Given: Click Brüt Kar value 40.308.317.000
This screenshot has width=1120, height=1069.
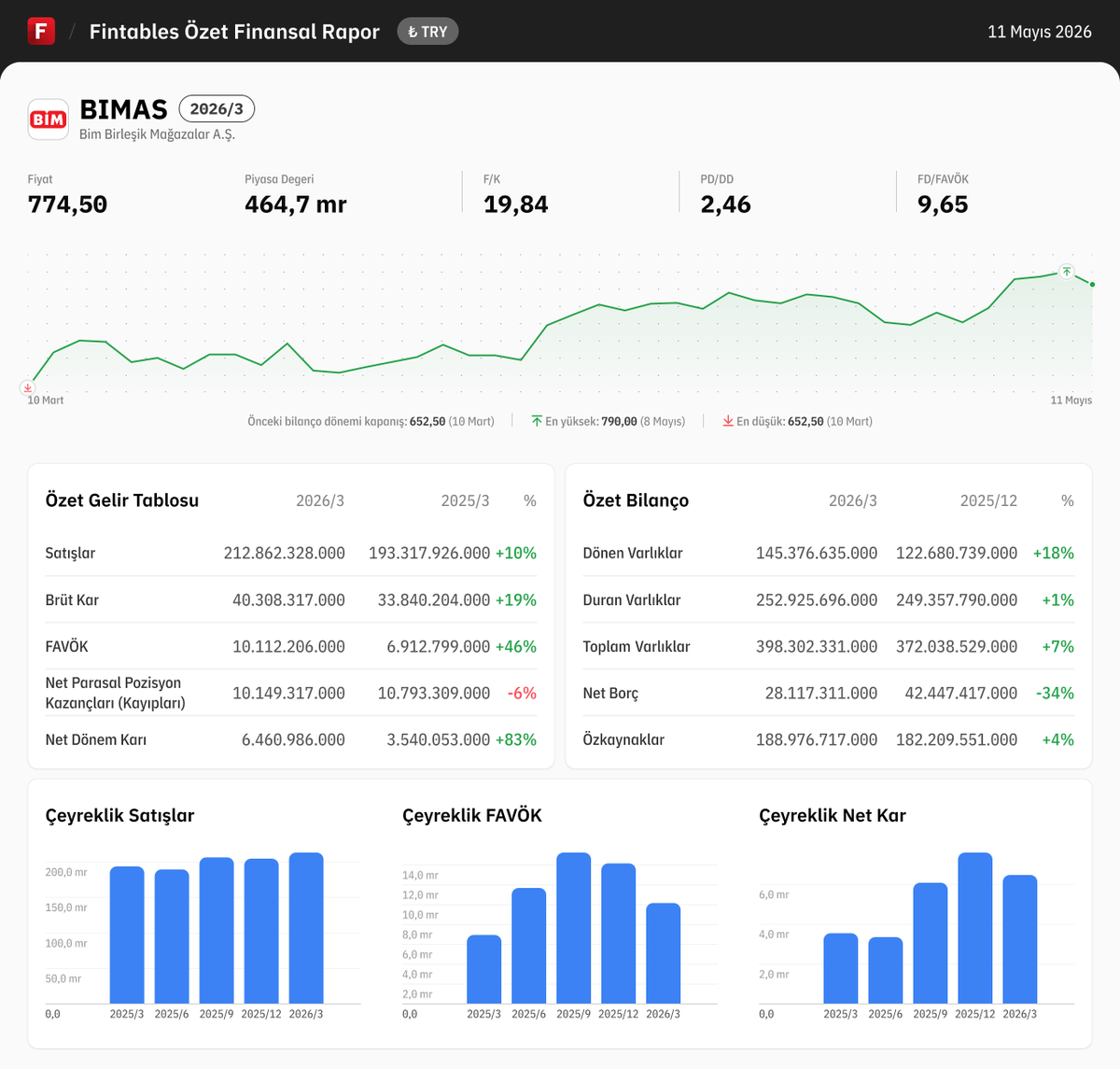Looking at the screenshot, I should [x=289, y=599].
